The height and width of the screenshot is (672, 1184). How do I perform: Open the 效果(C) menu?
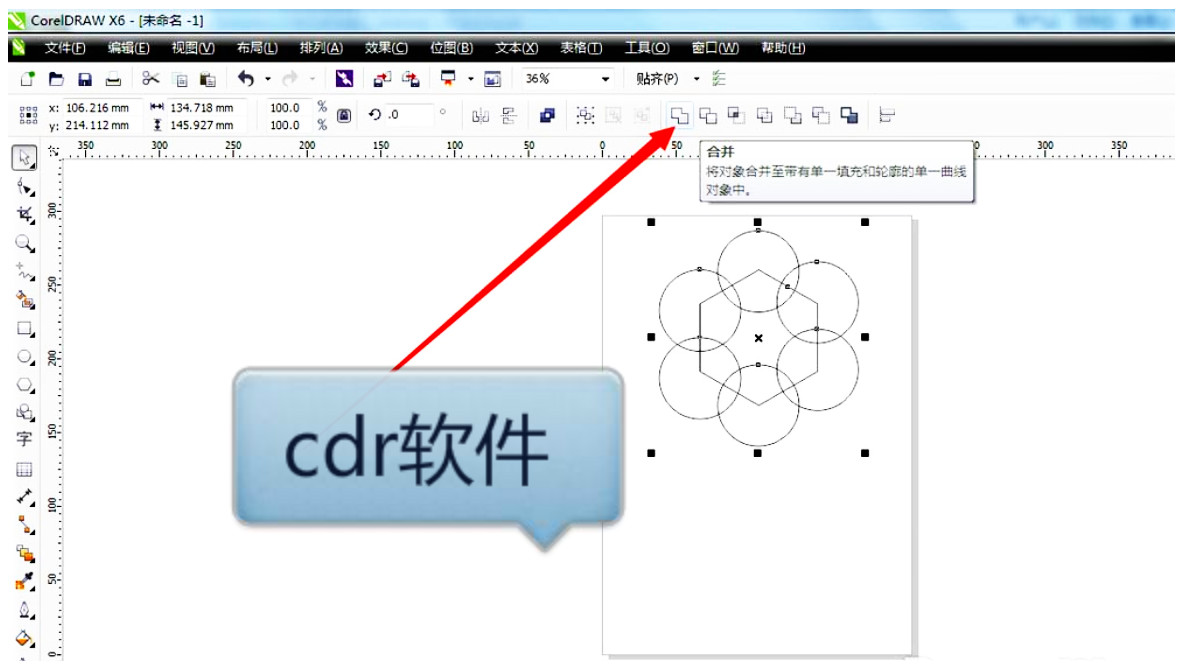pyautogui.click(x=386, y=48)
